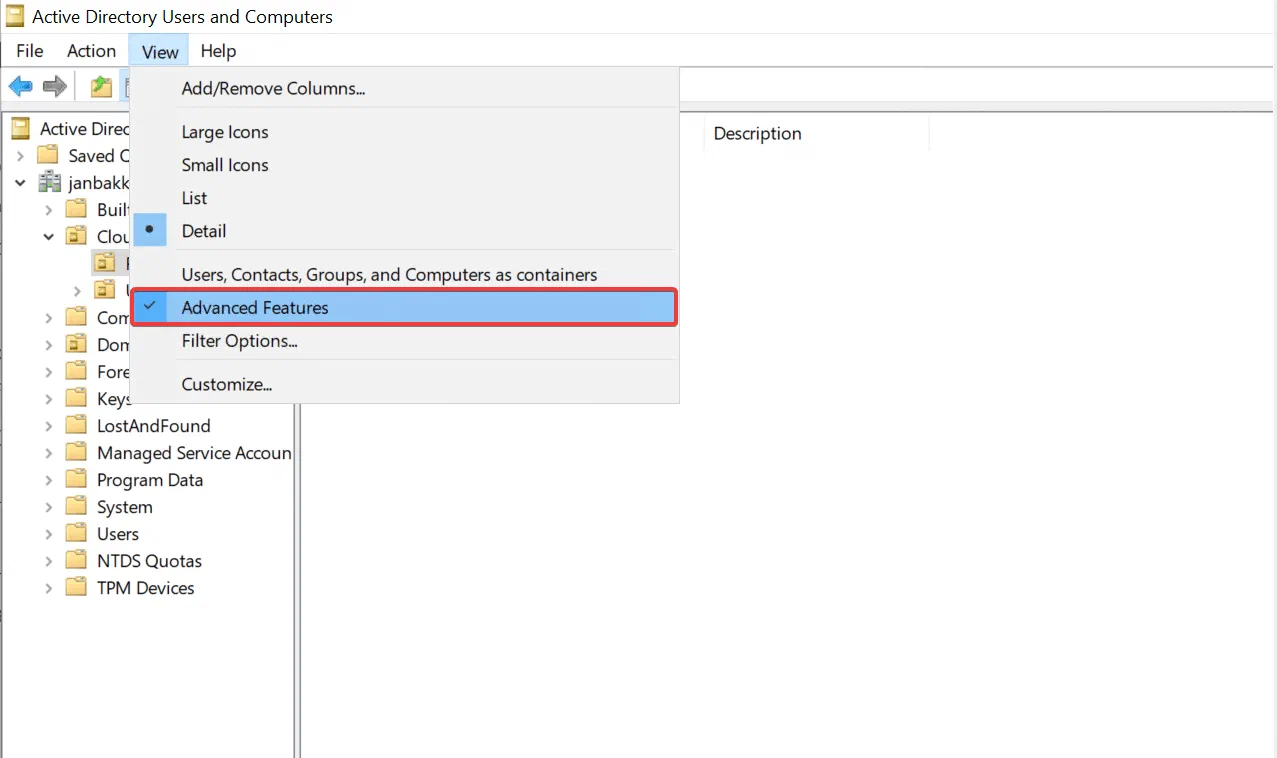Click the NTDS Quotas folder icon
This screenshot has width=1277, height=758.
76,561
